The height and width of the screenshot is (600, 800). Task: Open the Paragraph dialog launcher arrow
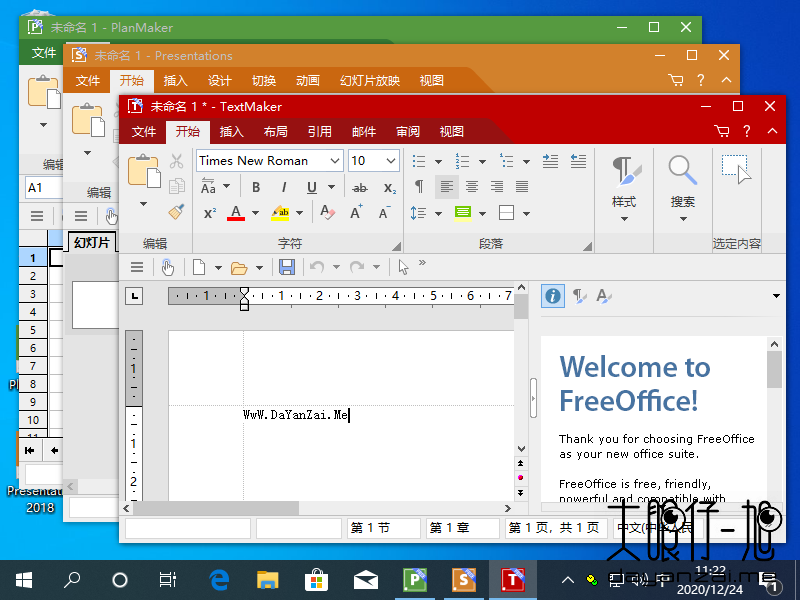point(588,247)
